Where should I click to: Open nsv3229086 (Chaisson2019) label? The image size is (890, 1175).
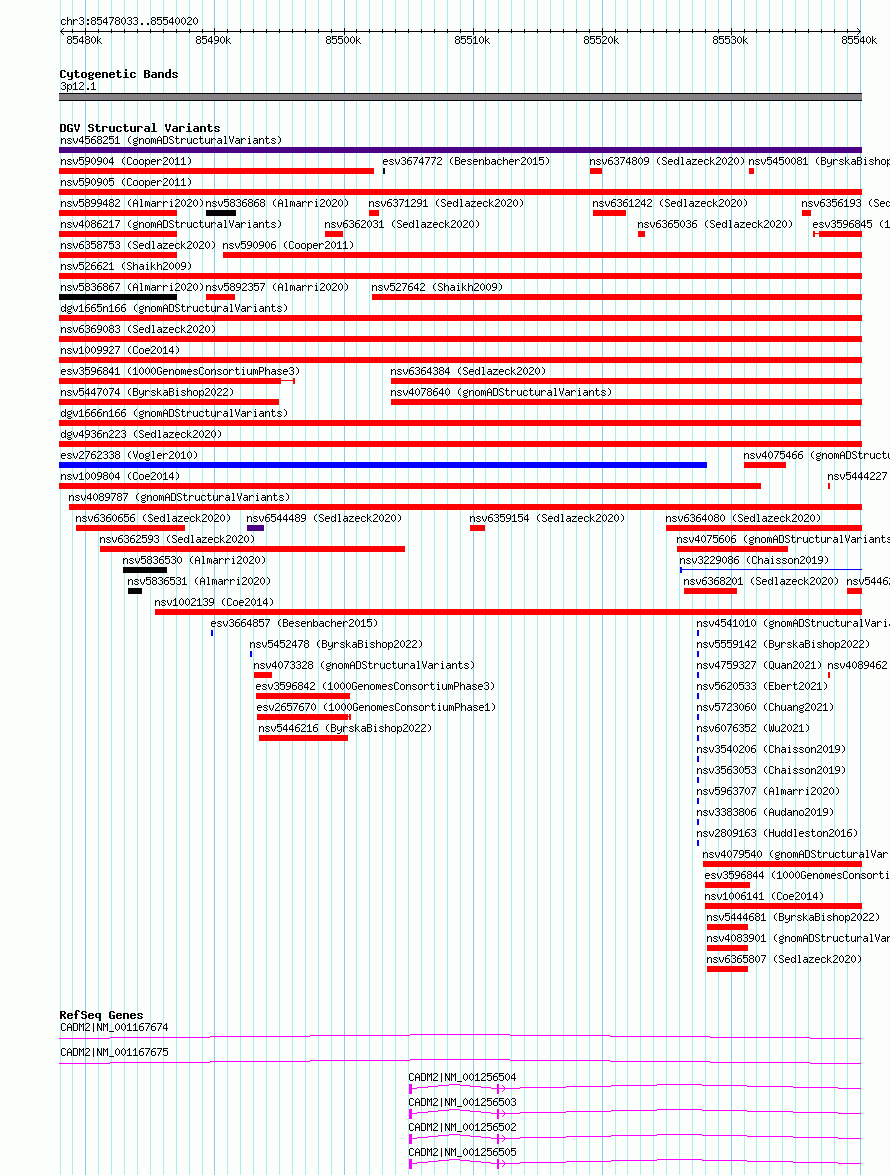(x=754, y=560)
